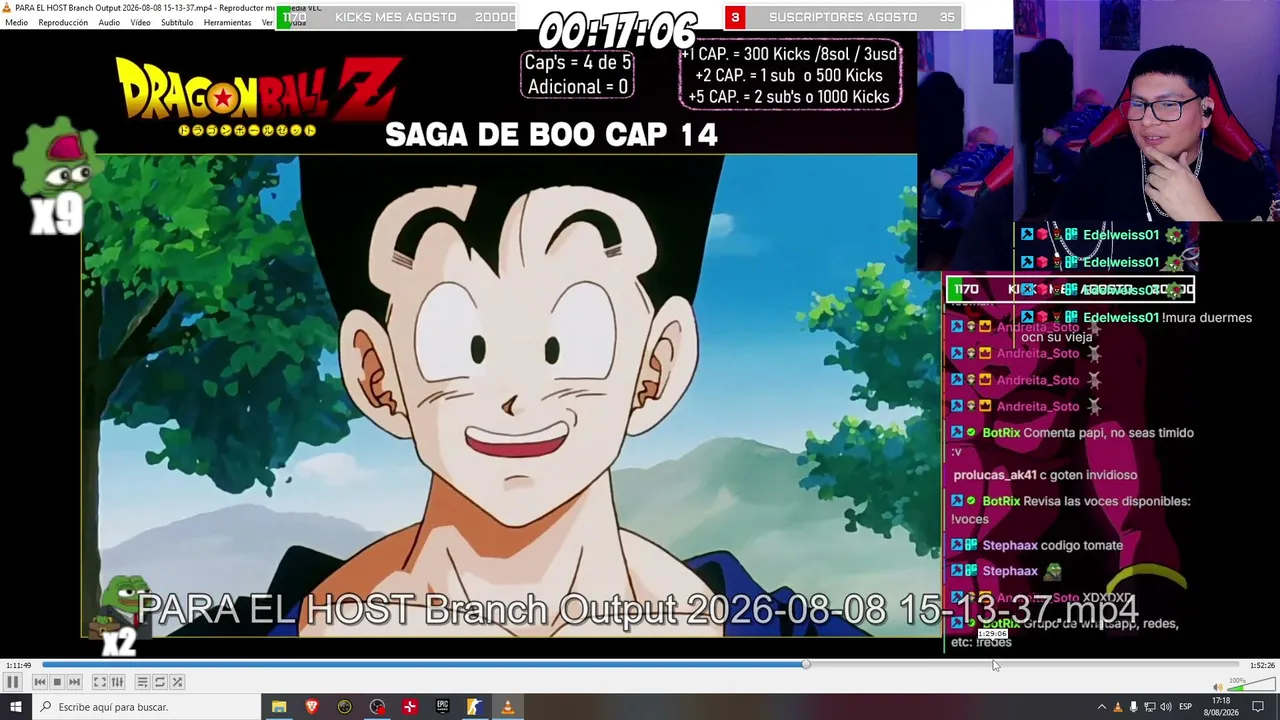
Task: Click the total duration 1:52:26 label
Action: coord(1262,665)
